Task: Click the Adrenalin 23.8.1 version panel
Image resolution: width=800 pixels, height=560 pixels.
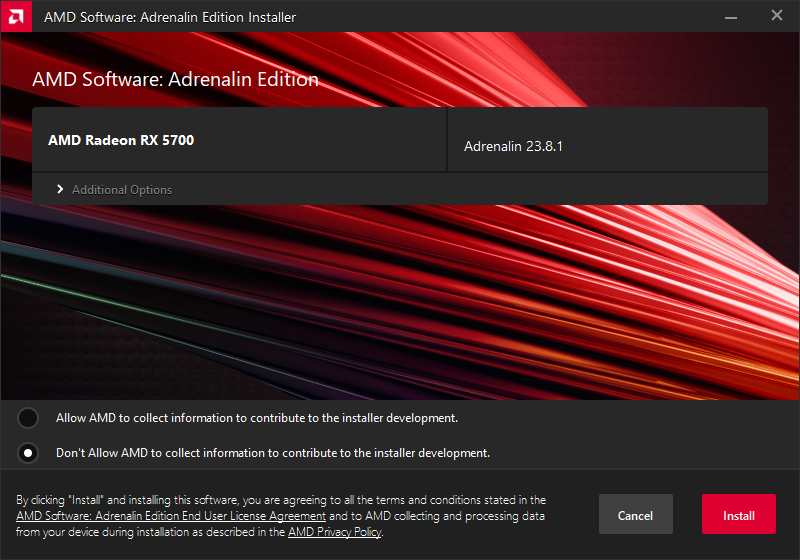Action: click(607, 146)
